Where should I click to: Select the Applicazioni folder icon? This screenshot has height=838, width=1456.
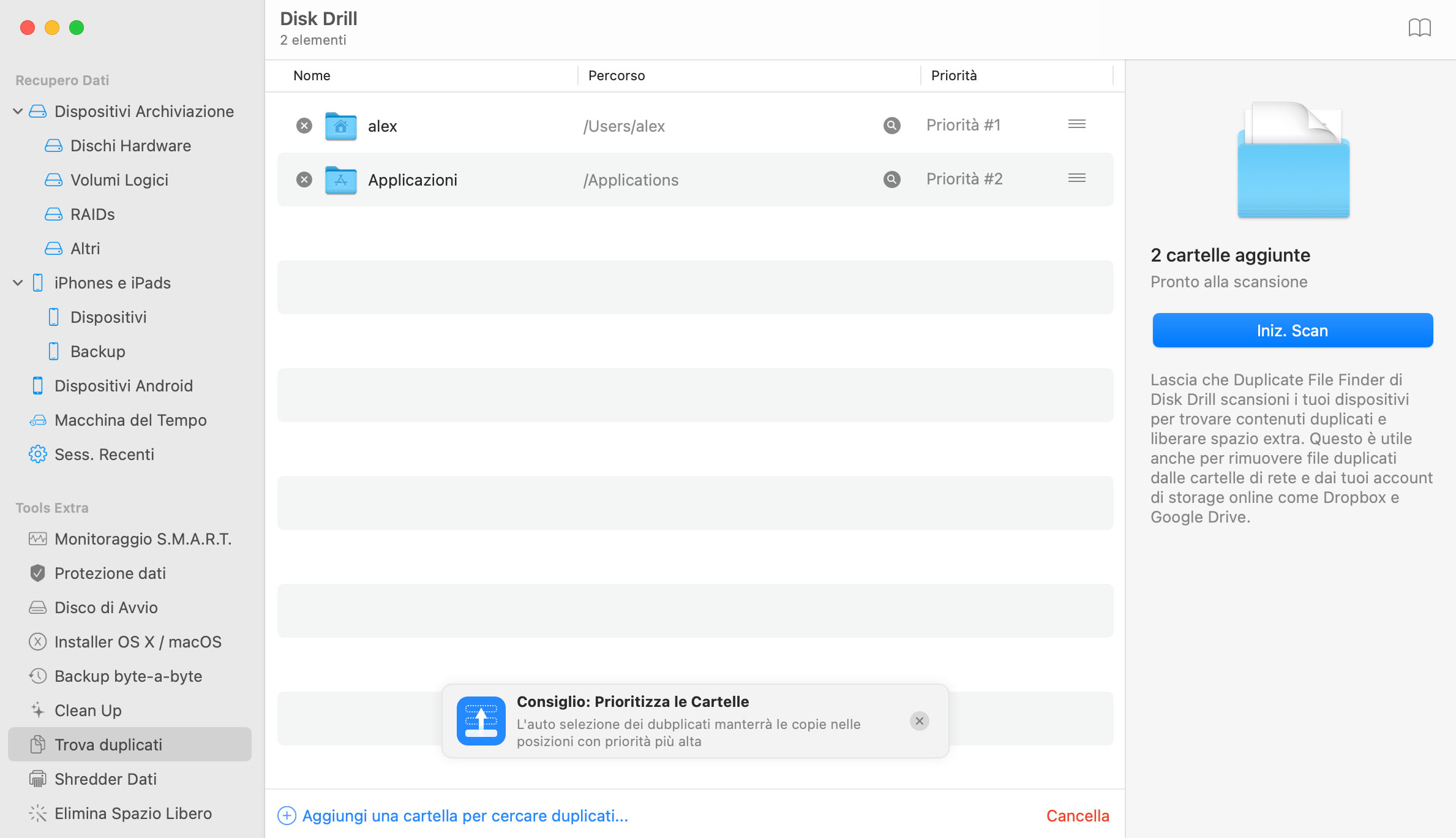[341, 180]
